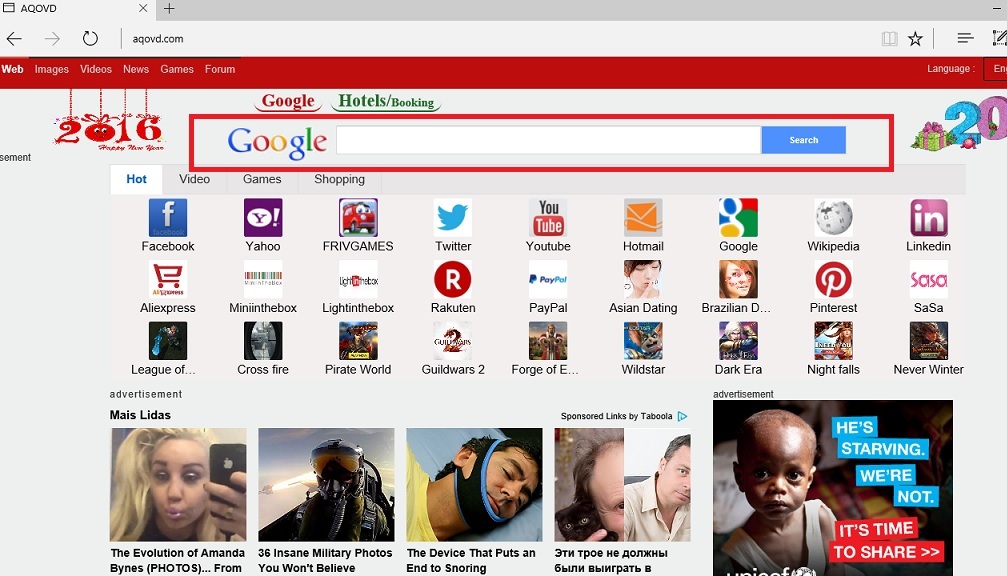Click the Linkedin icon
1007x576 pixels.
point(928,218)
